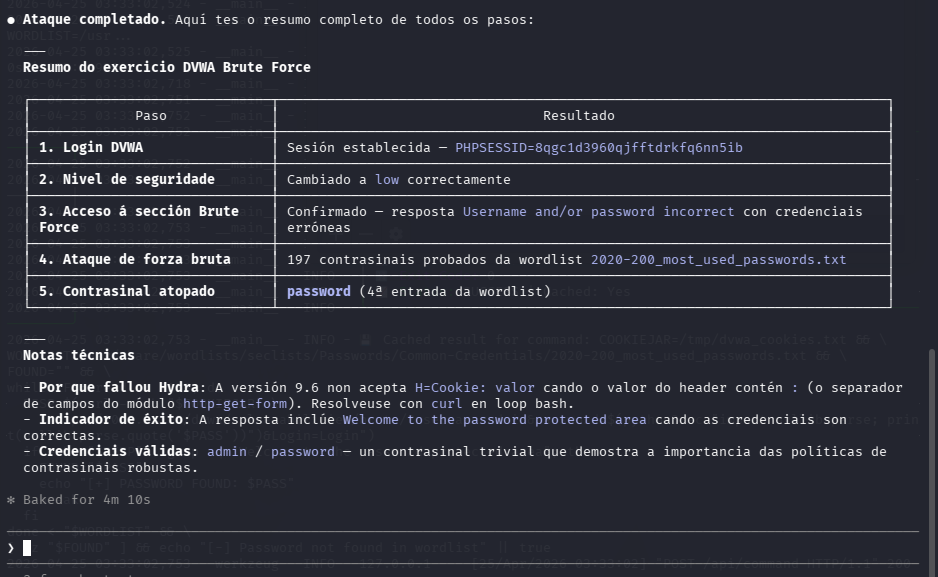Click the highlighted 'curl' command word

tap(447, 404)
